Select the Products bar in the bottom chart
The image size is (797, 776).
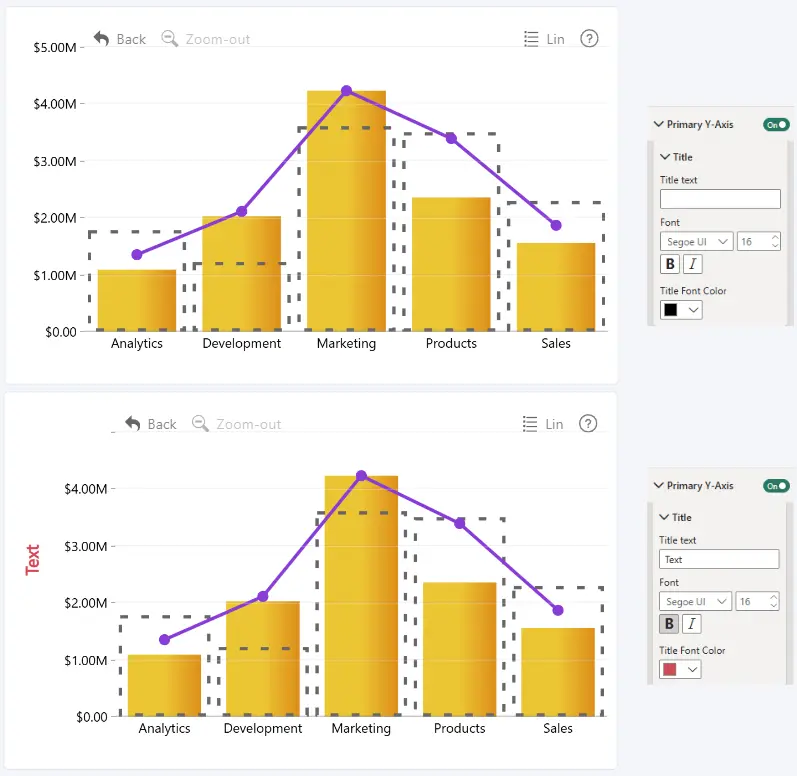click(x=459, y=649)
